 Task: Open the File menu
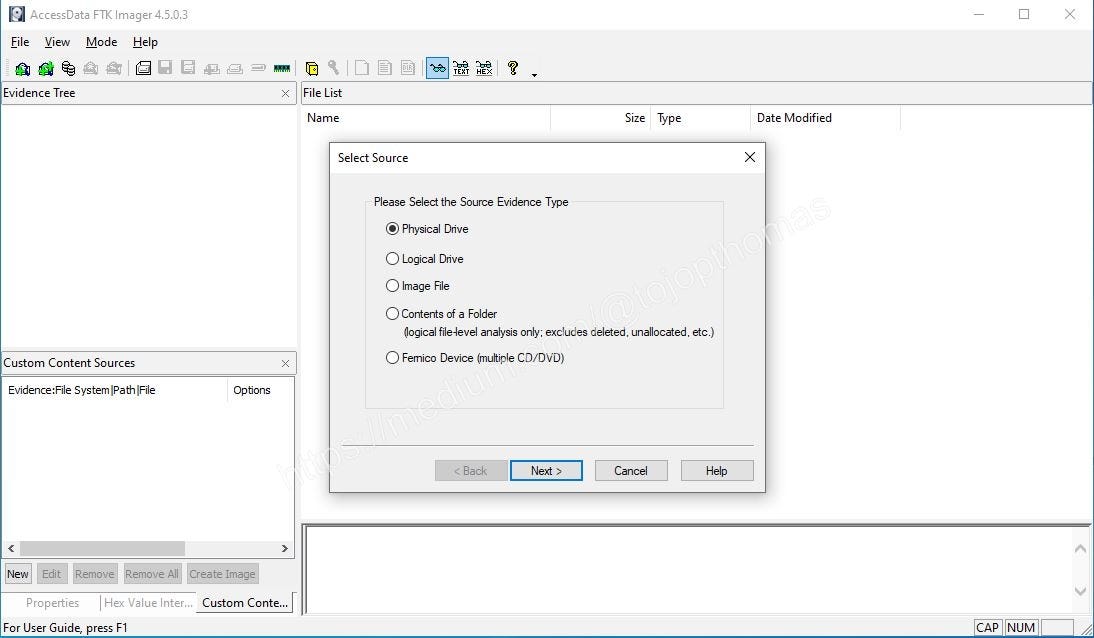click(x=20, y=42)
